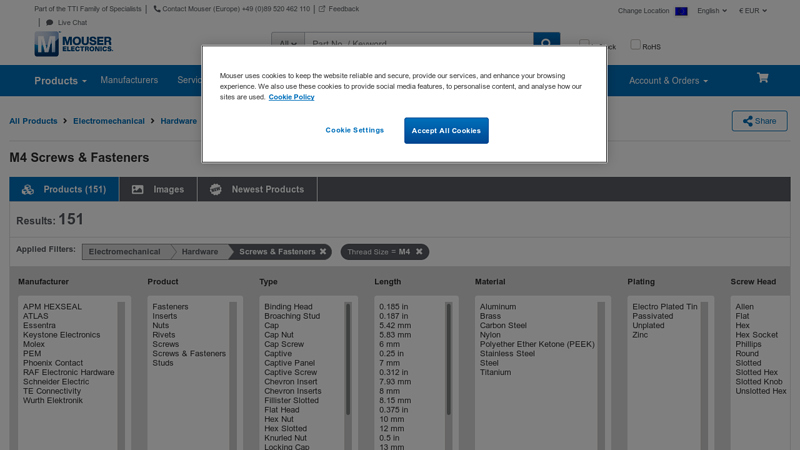This screenshot has width=800, height=450.
Task: Go to Electromechanical breadcrumb link
Action: click(x=109, y=121)
